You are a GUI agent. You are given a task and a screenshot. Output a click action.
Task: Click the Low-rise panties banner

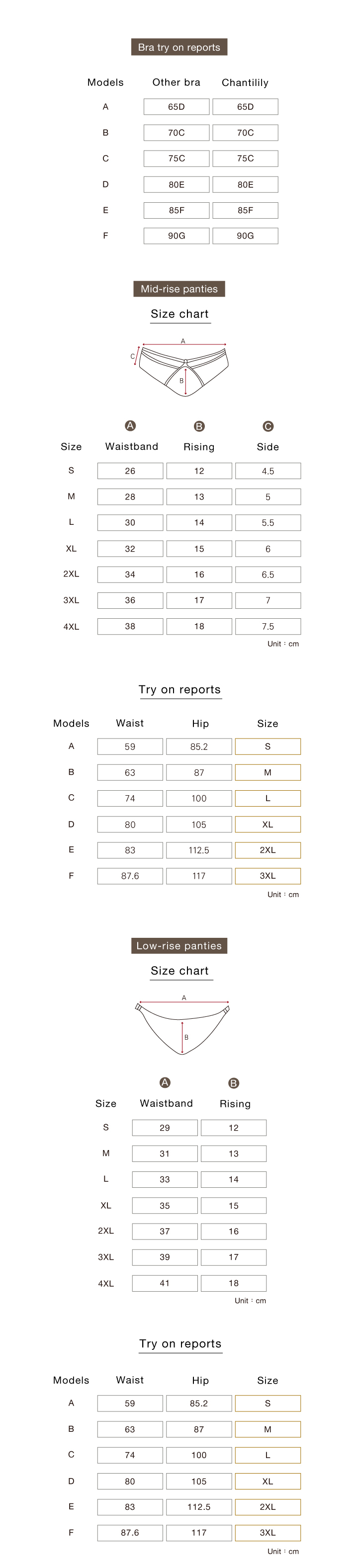click(179, 945)
